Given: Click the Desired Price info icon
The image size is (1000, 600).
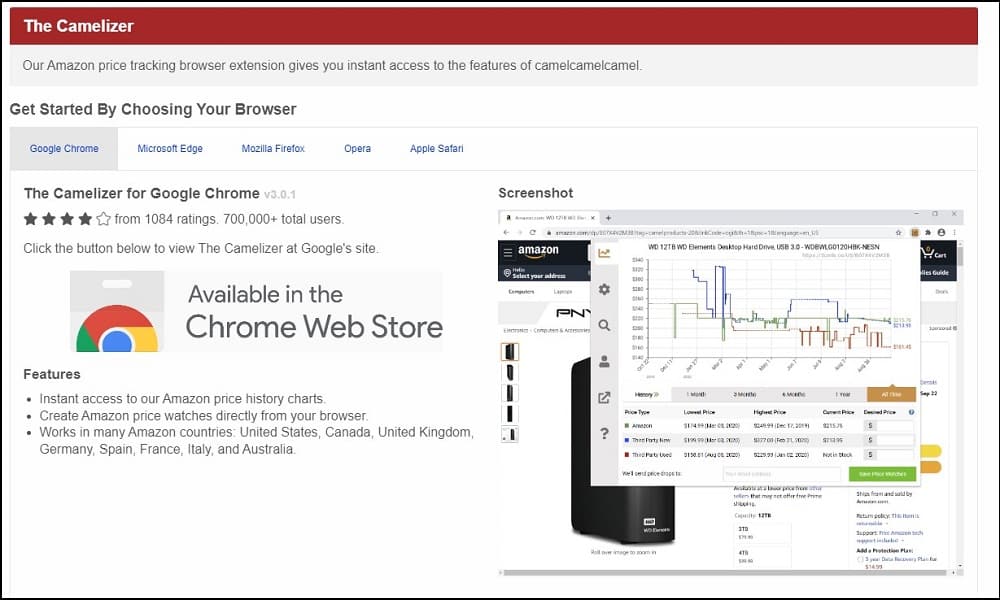Looking at the screenshot, I should coord(911,413).
